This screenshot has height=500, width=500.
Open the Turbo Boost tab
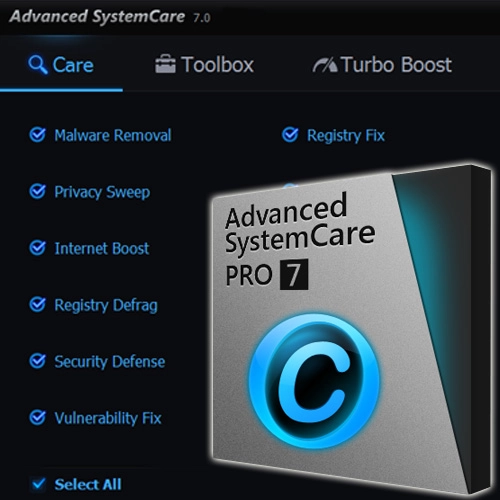pos(382,65)
